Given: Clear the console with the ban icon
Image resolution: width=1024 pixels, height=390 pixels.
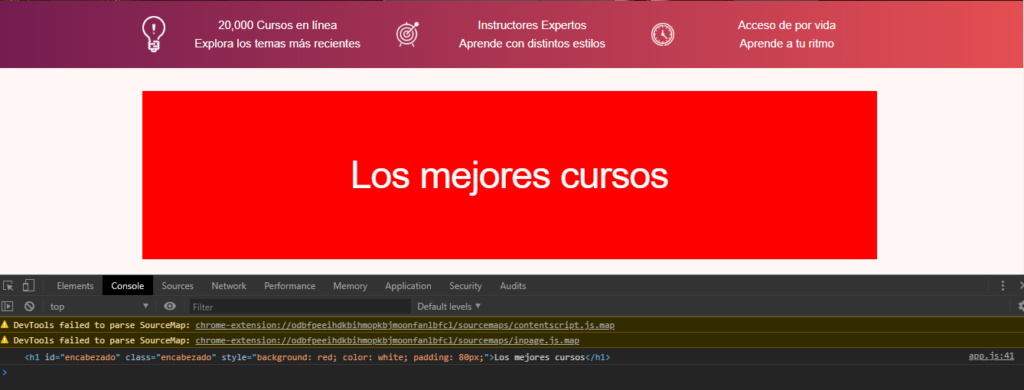Looking at the screenshot, I should coord(29,306).
